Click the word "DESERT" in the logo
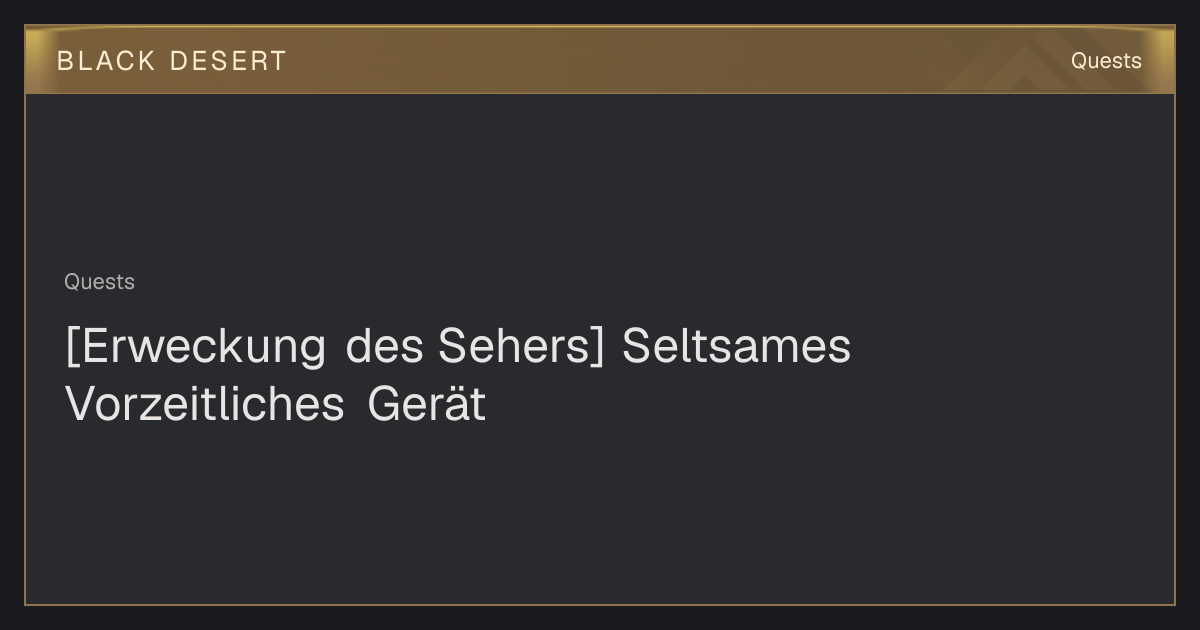The image size is (1200, 630). [229, 61]
